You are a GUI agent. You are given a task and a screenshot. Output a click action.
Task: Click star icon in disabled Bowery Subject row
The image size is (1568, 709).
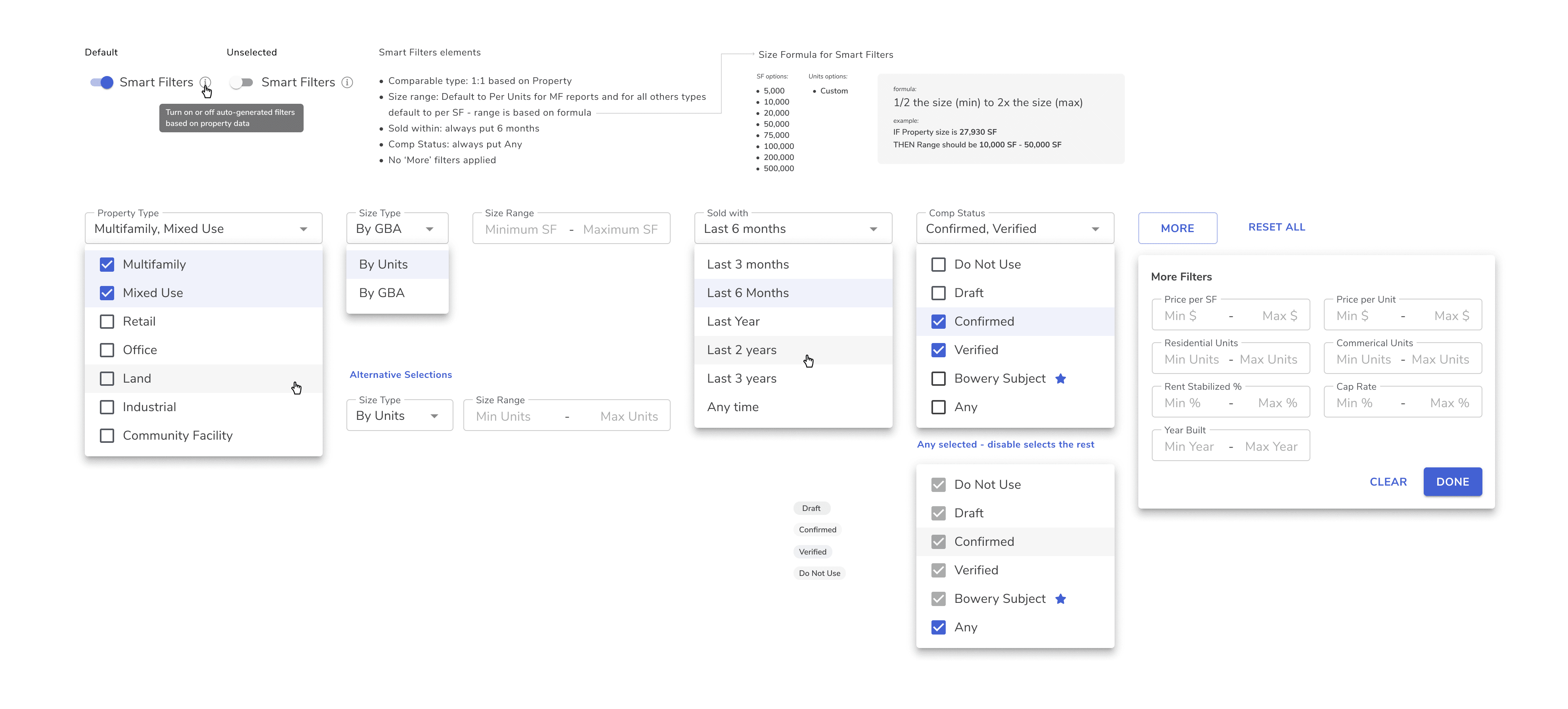(1060, 599)
